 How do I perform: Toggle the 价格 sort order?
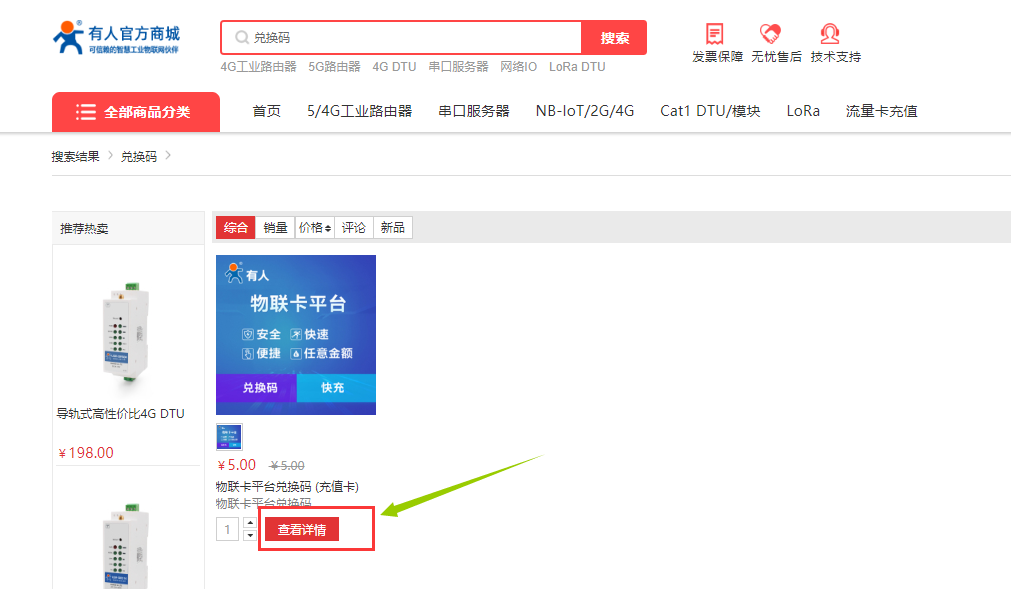tap(315, 227)
